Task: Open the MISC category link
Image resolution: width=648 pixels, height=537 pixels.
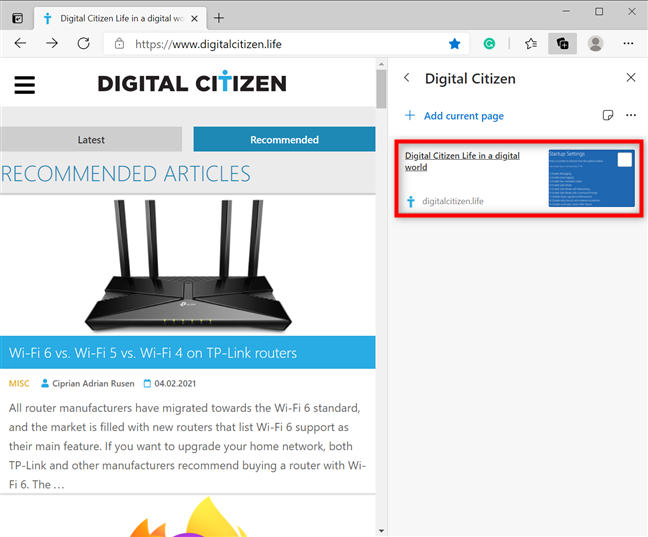Action: point(19,383)
